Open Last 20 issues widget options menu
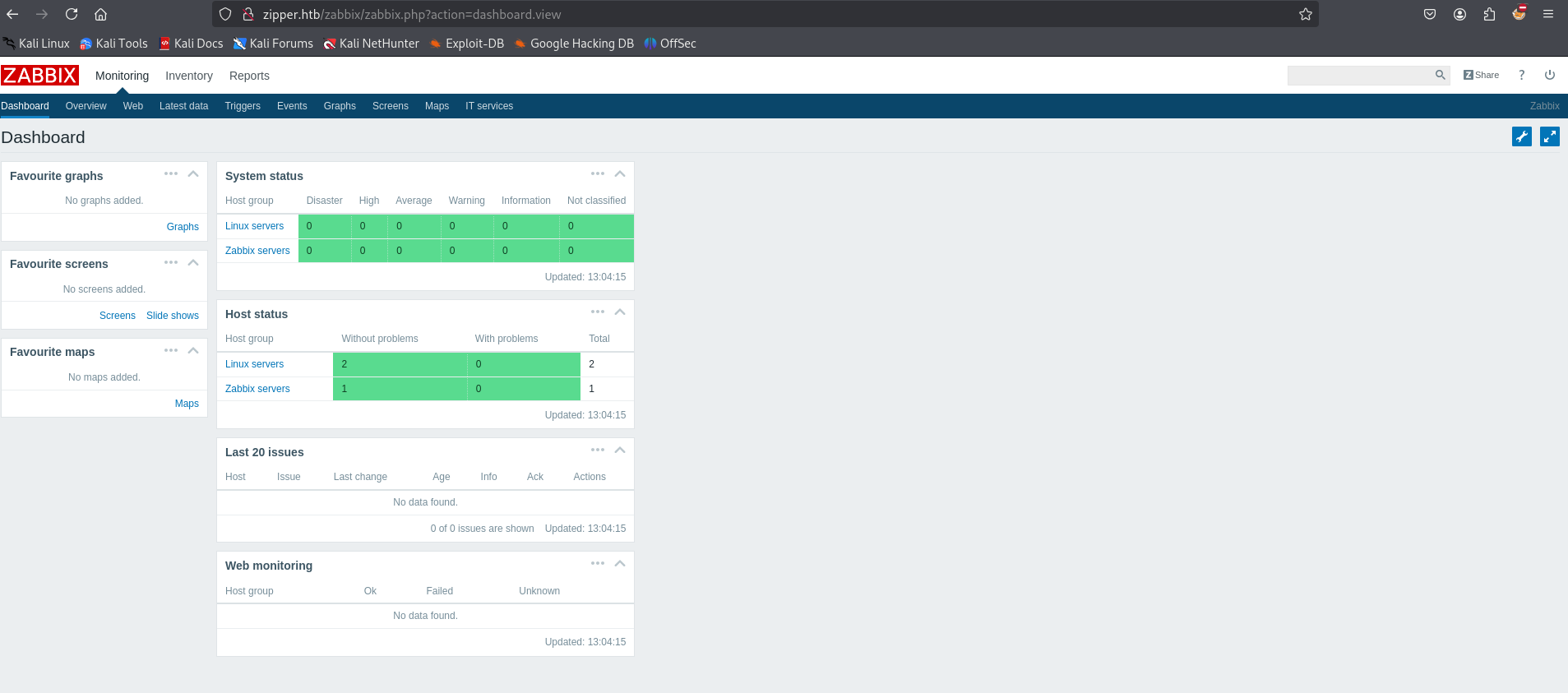 (598, 450)
